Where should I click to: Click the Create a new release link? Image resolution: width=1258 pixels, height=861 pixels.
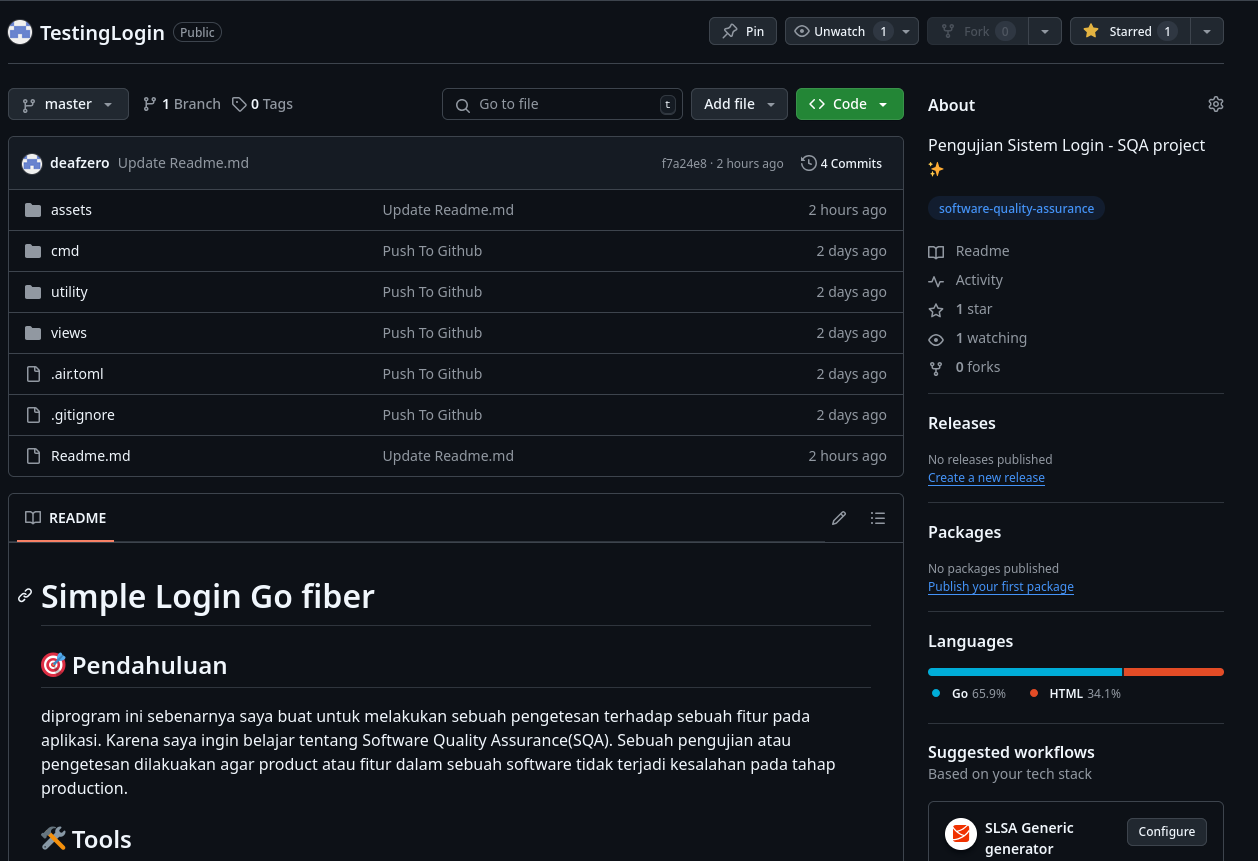click(x=986, y=478)
